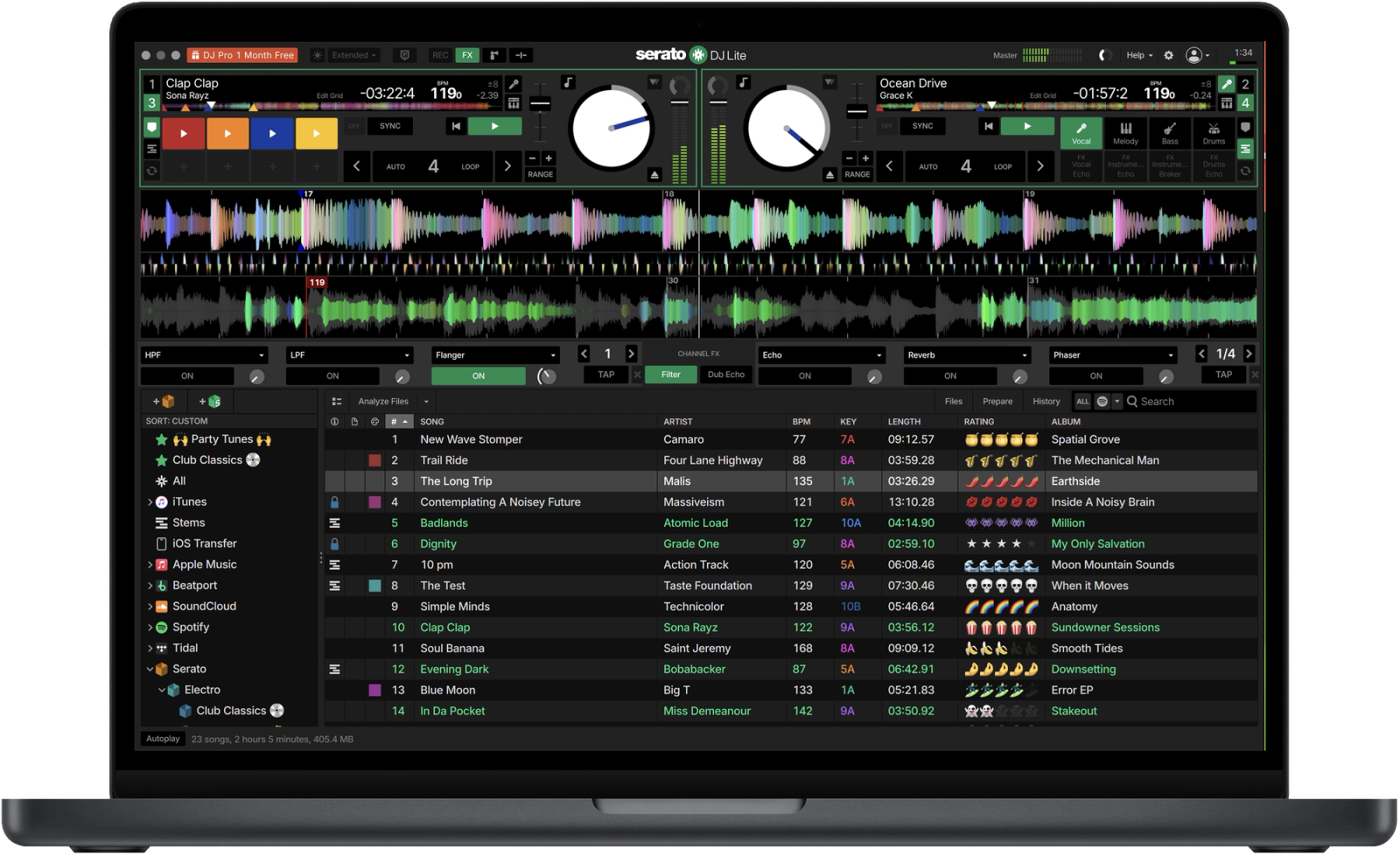Select the Vocal stem pad
The height and width of the screenshot is (856, 1400).
click(1081, 133)
